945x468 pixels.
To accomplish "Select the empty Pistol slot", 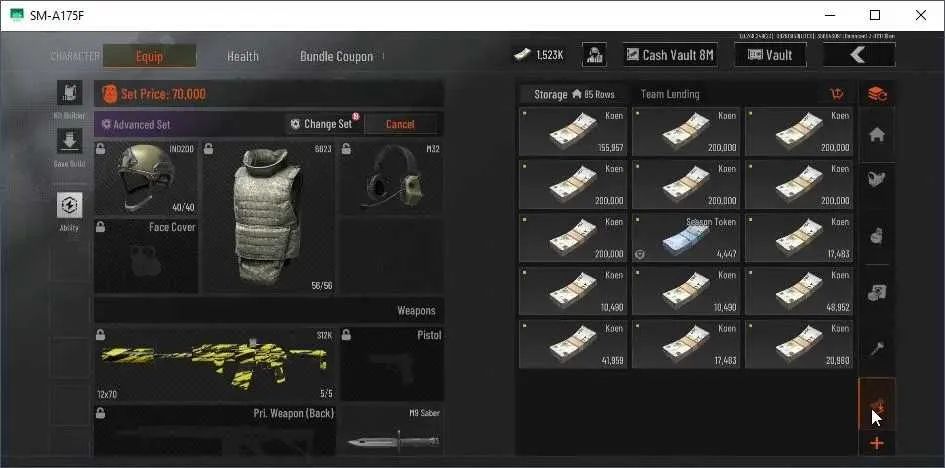I will click(x=392, y=364).
